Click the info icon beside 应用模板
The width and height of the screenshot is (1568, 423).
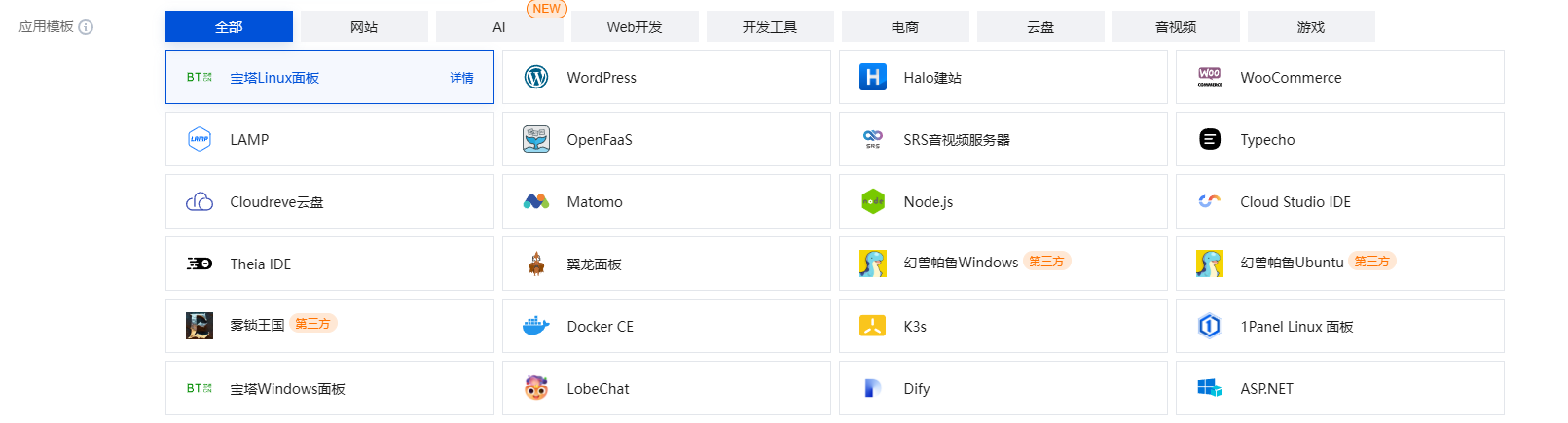[x=86, y=27]
